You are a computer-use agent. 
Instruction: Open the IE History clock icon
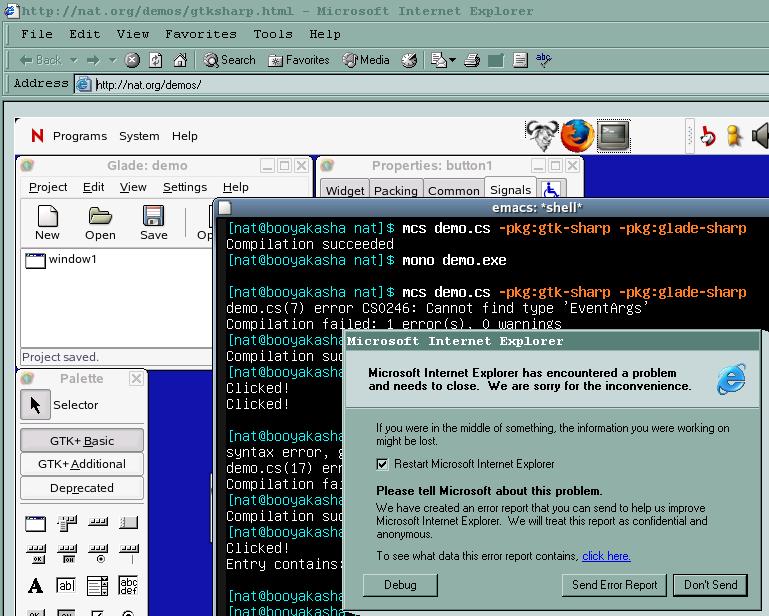pyautogui.click(x=410, y=60)
